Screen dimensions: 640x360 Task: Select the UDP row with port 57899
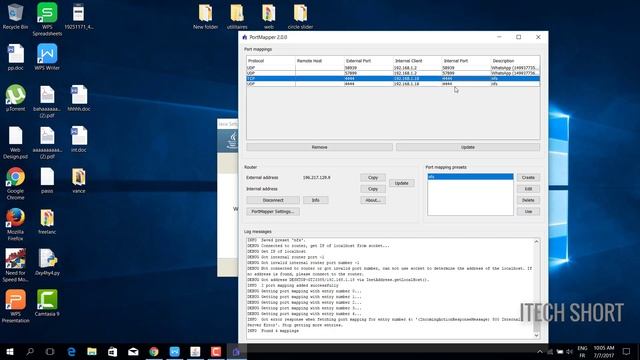[x=393, y=73]
